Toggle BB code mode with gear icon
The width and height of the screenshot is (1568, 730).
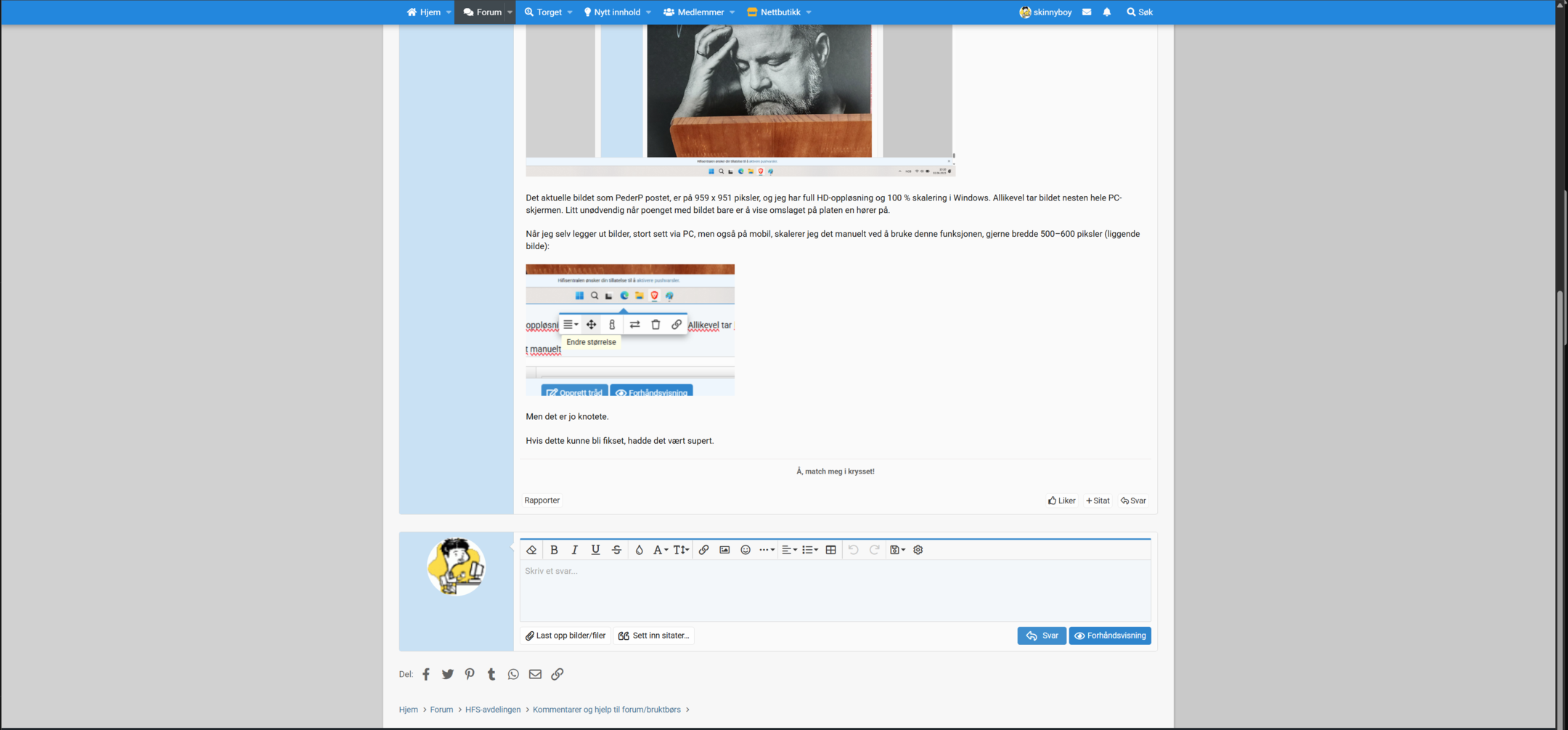point(918,550)
